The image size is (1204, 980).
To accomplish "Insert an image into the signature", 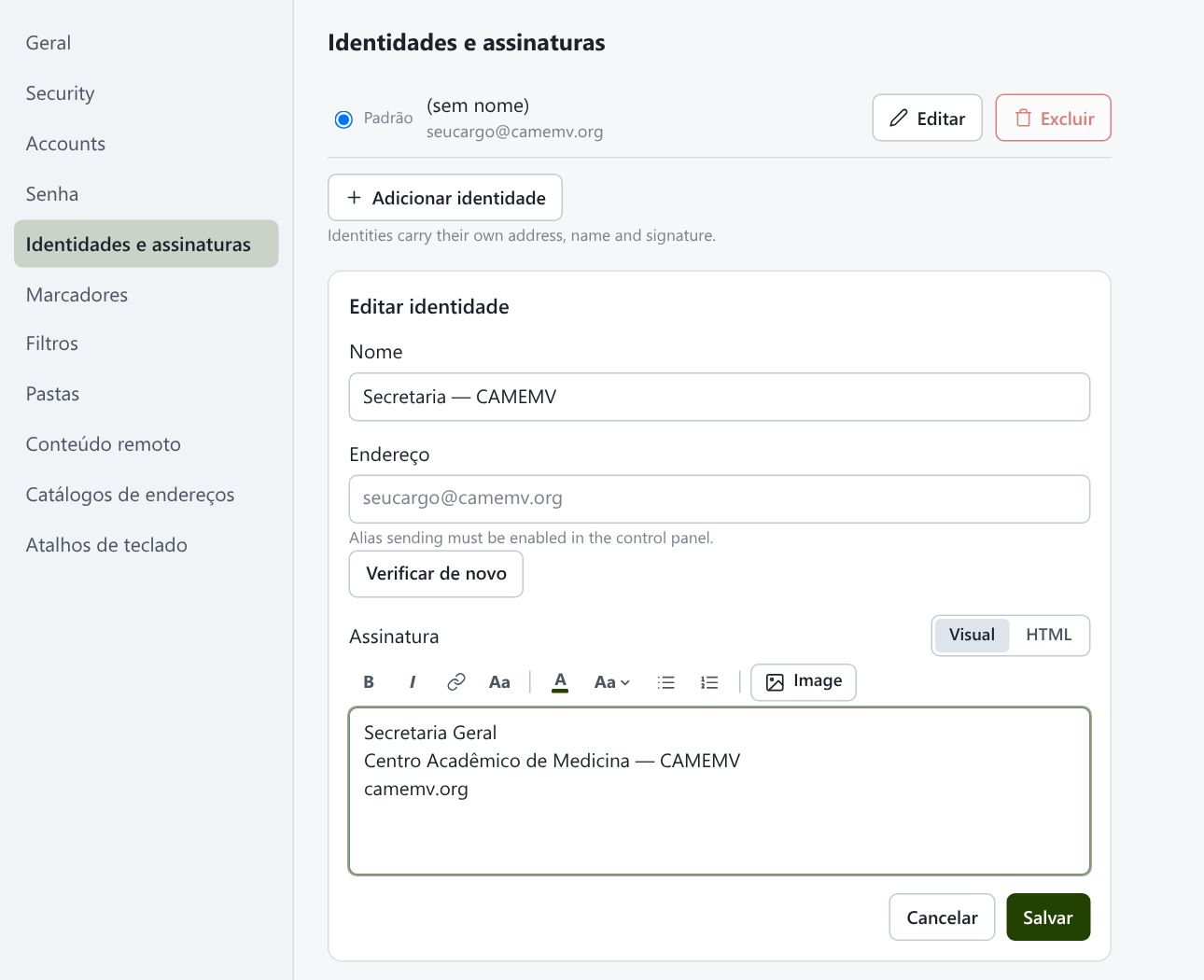I will [804, 682].
